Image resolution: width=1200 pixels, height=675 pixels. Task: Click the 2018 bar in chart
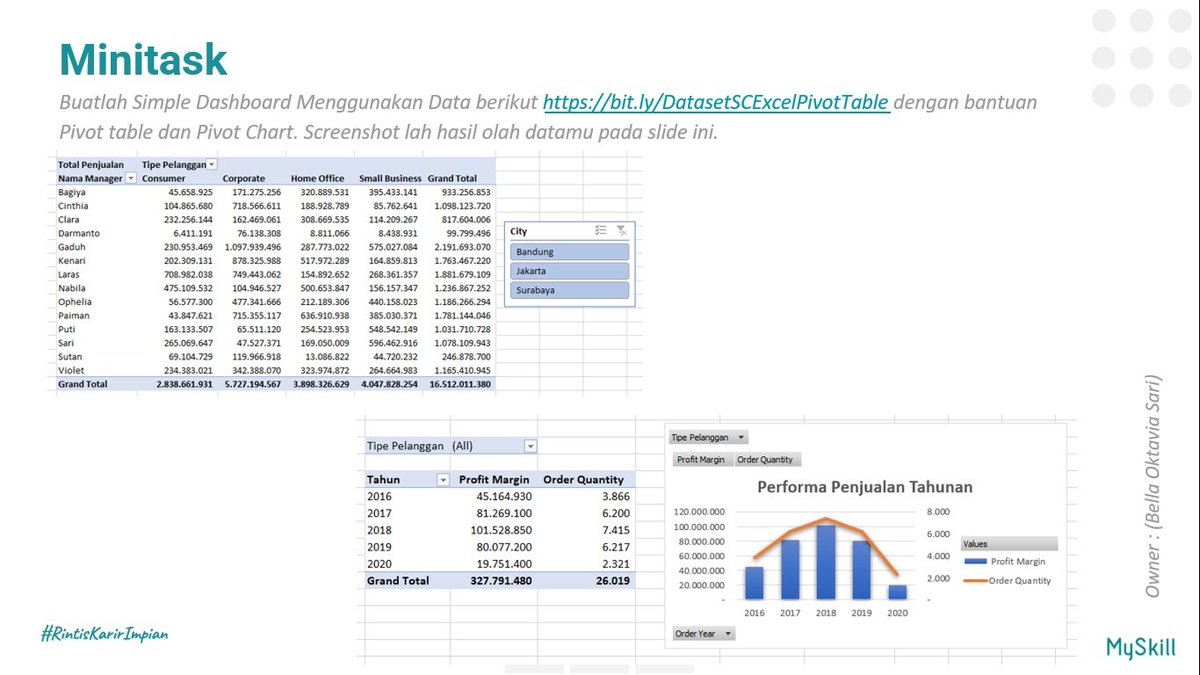coord(825,562)
